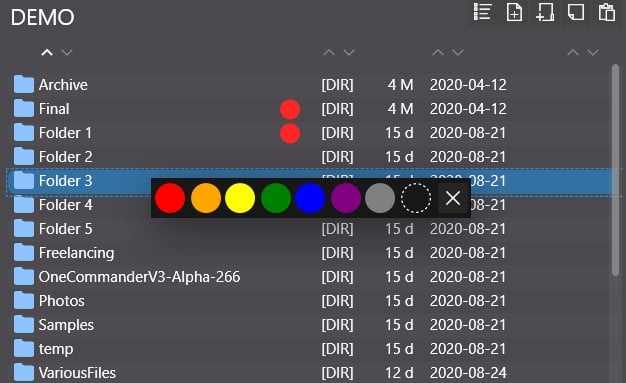Select the Folder 4 name
The width and height of the screenshot is (626, 383).
(65, 204)
